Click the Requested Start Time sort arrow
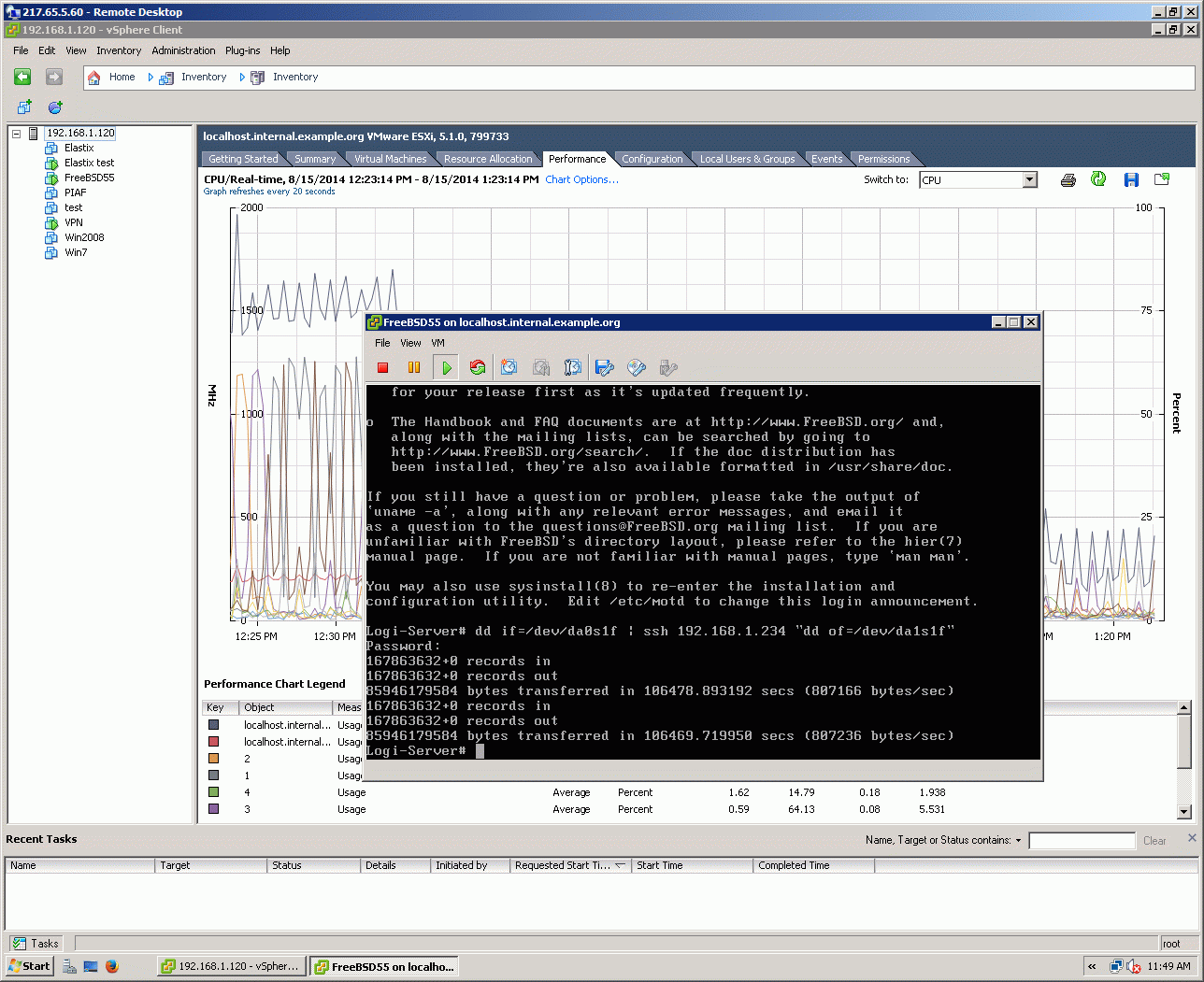 620,865
